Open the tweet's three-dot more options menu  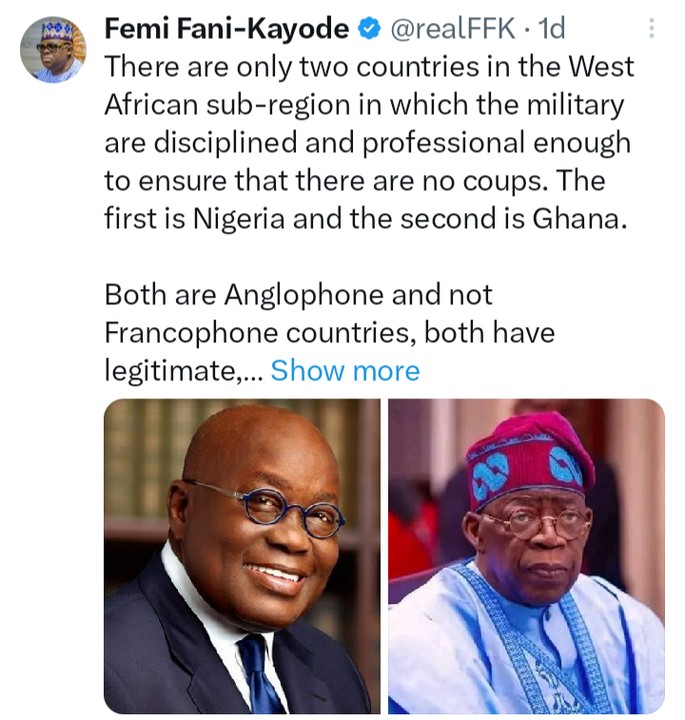point(652,30)
